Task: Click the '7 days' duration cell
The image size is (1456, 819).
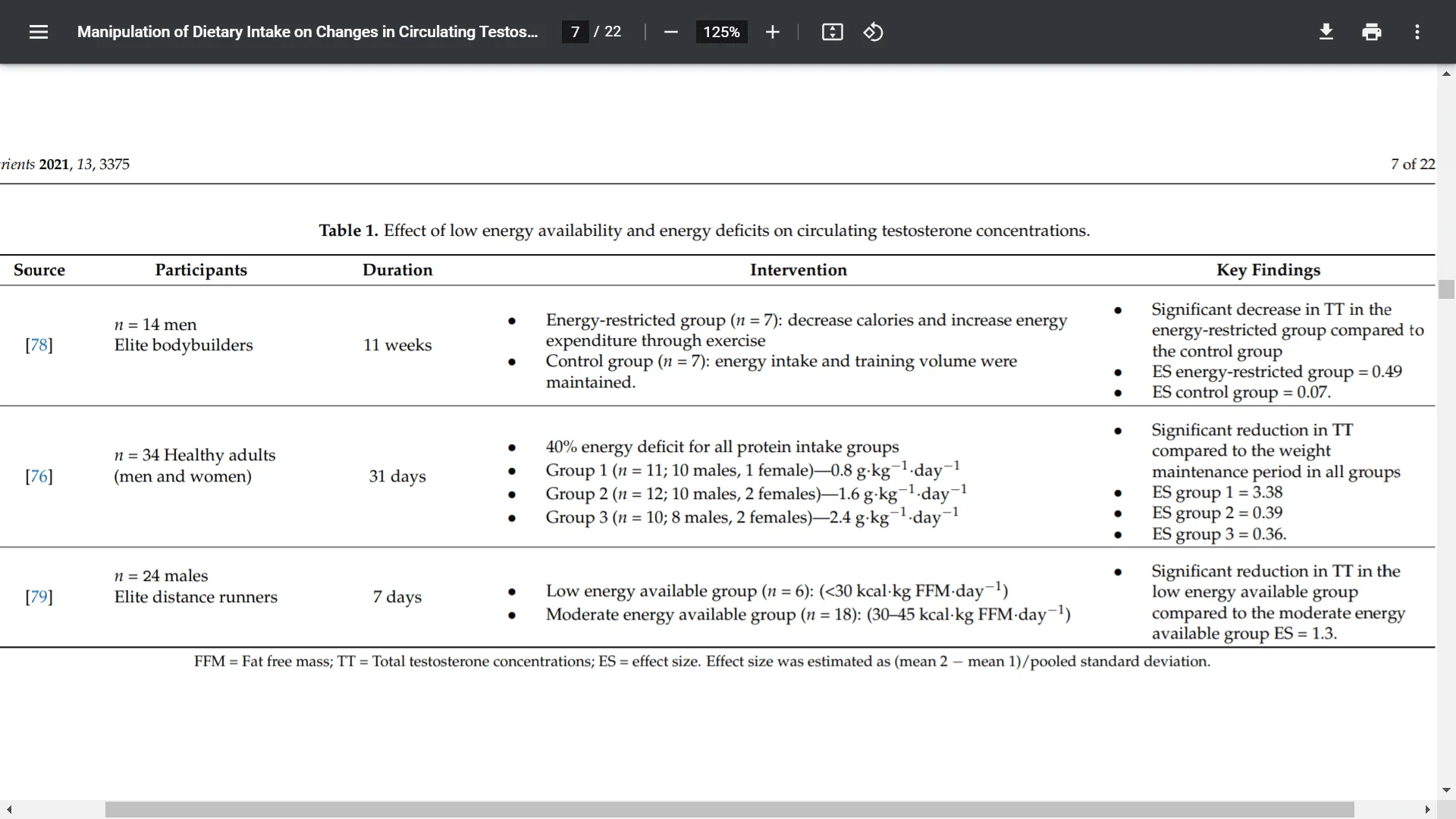Action: (397, 597)
